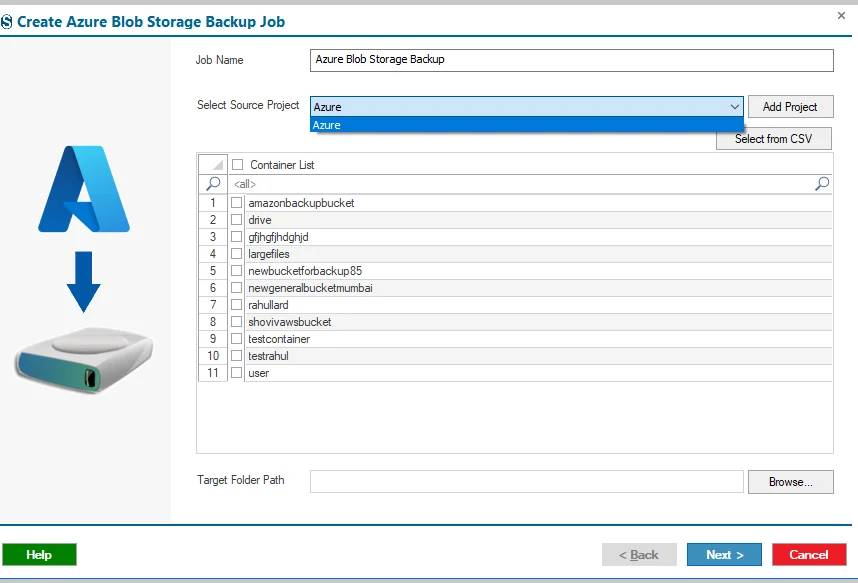Screen dimensions: 858x583
Task: Click the rahullard container name
Action: point(268,305)
